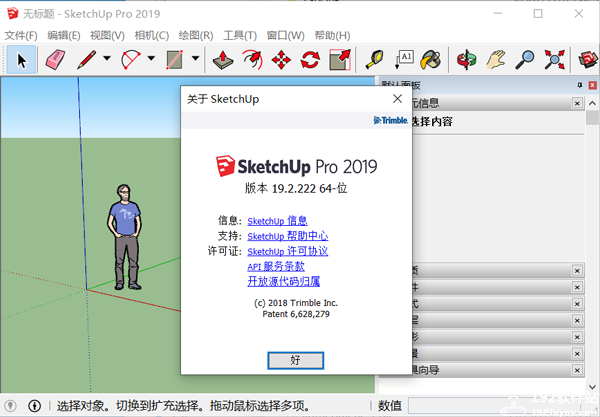Pick the Zoom magnifier tool
Viewport: 600px width, 417px height.
(525, 60)
